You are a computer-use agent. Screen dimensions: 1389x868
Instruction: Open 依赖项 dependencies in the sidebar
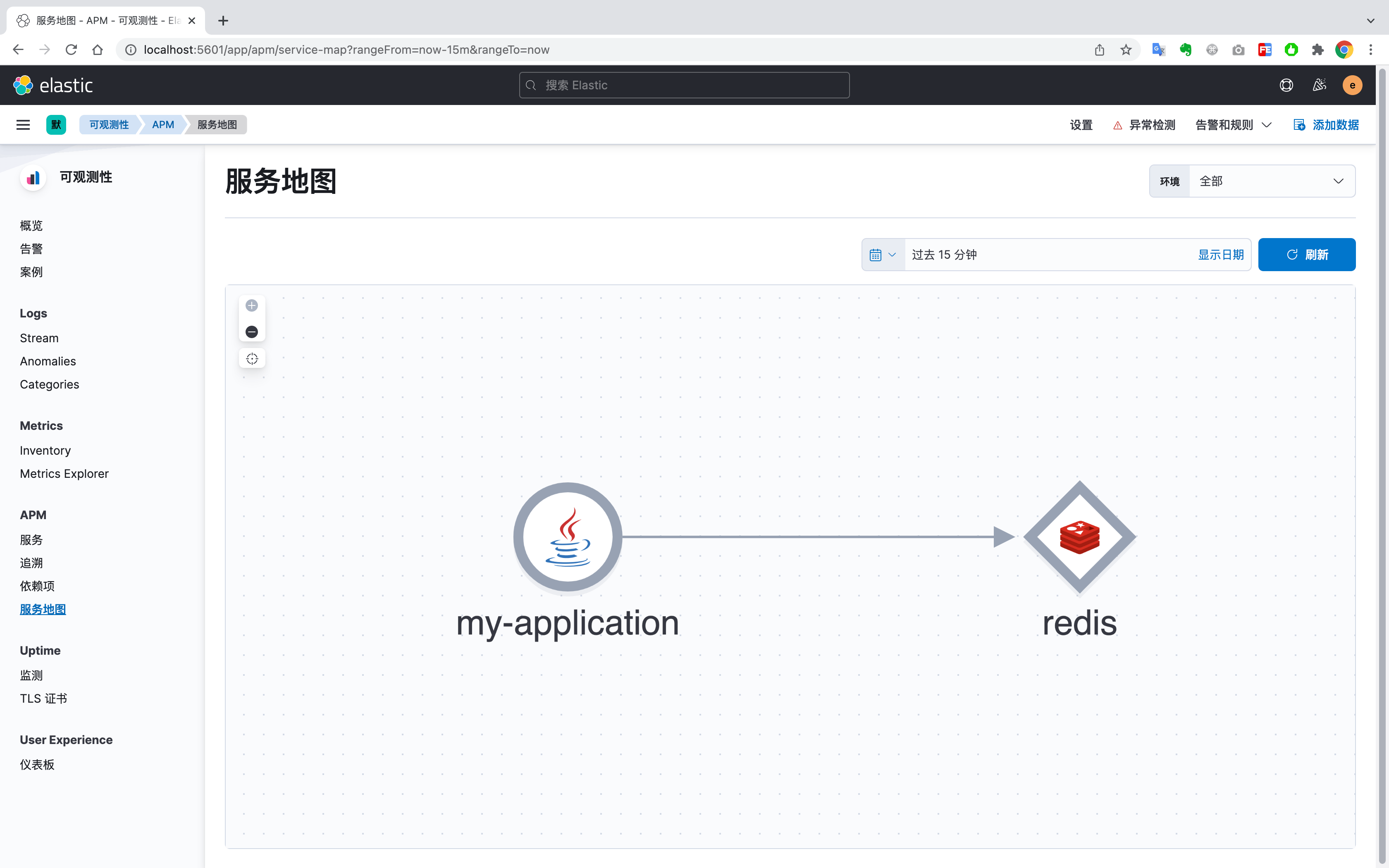(x=37, y=586)
